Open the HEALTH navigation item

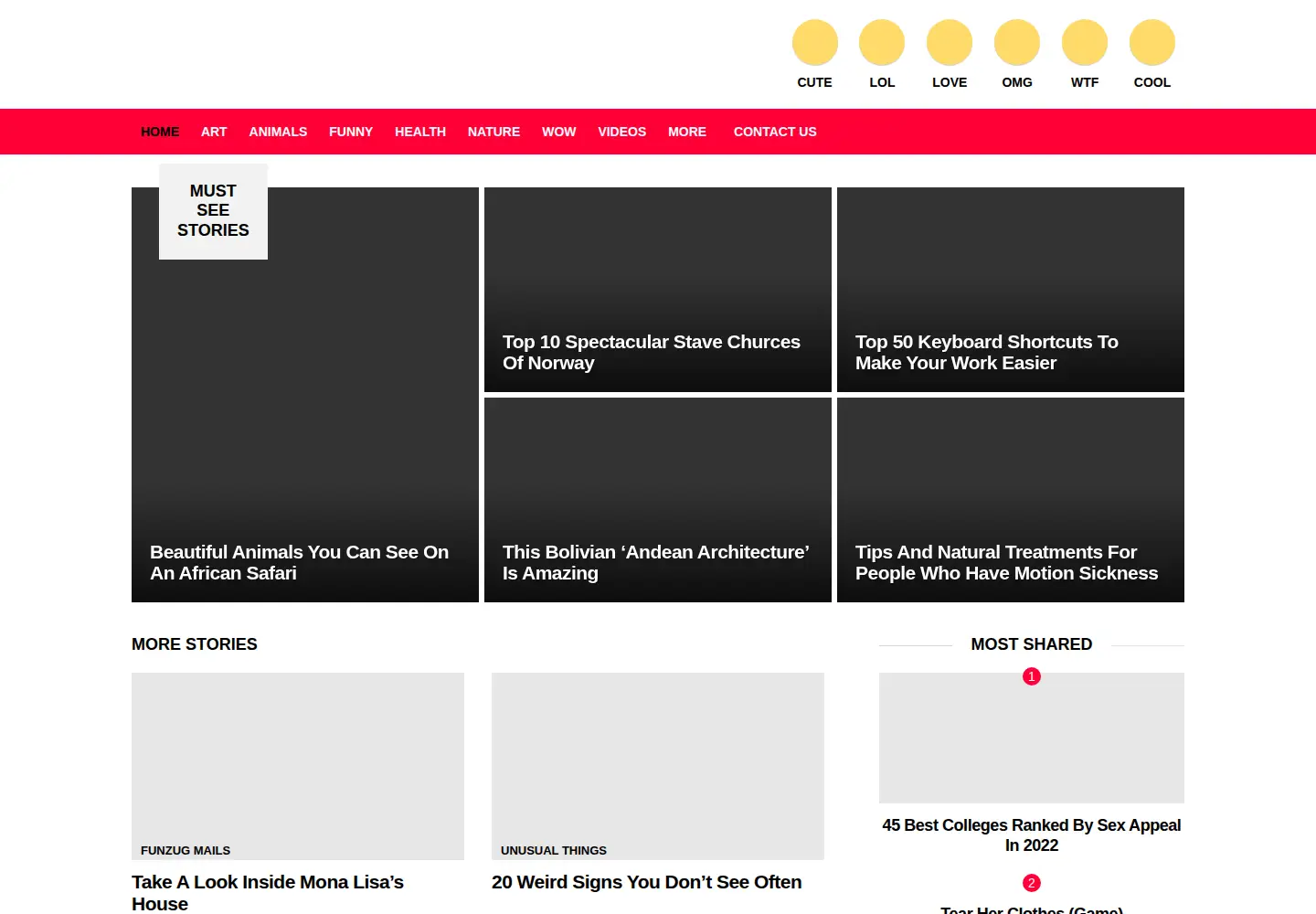click(x=420, y=132)
